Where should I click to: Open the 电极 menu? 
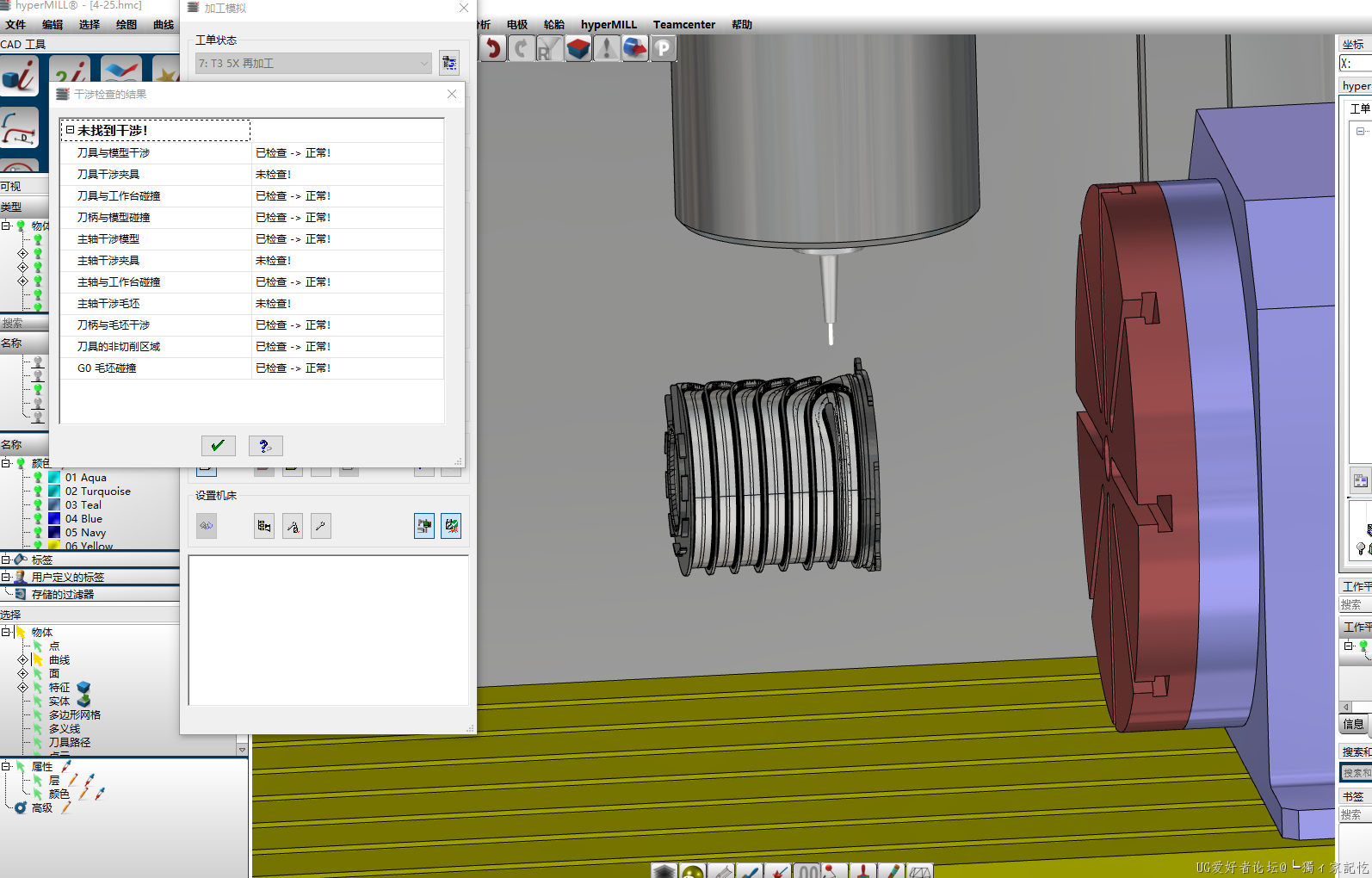tap(517, 24)
